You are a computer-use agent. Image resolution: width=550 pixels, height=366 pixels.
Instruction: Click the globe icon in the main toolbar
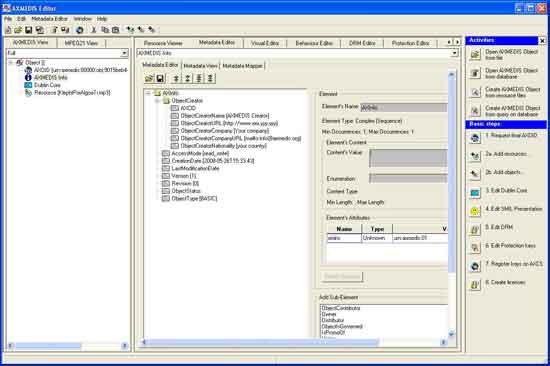80,30
